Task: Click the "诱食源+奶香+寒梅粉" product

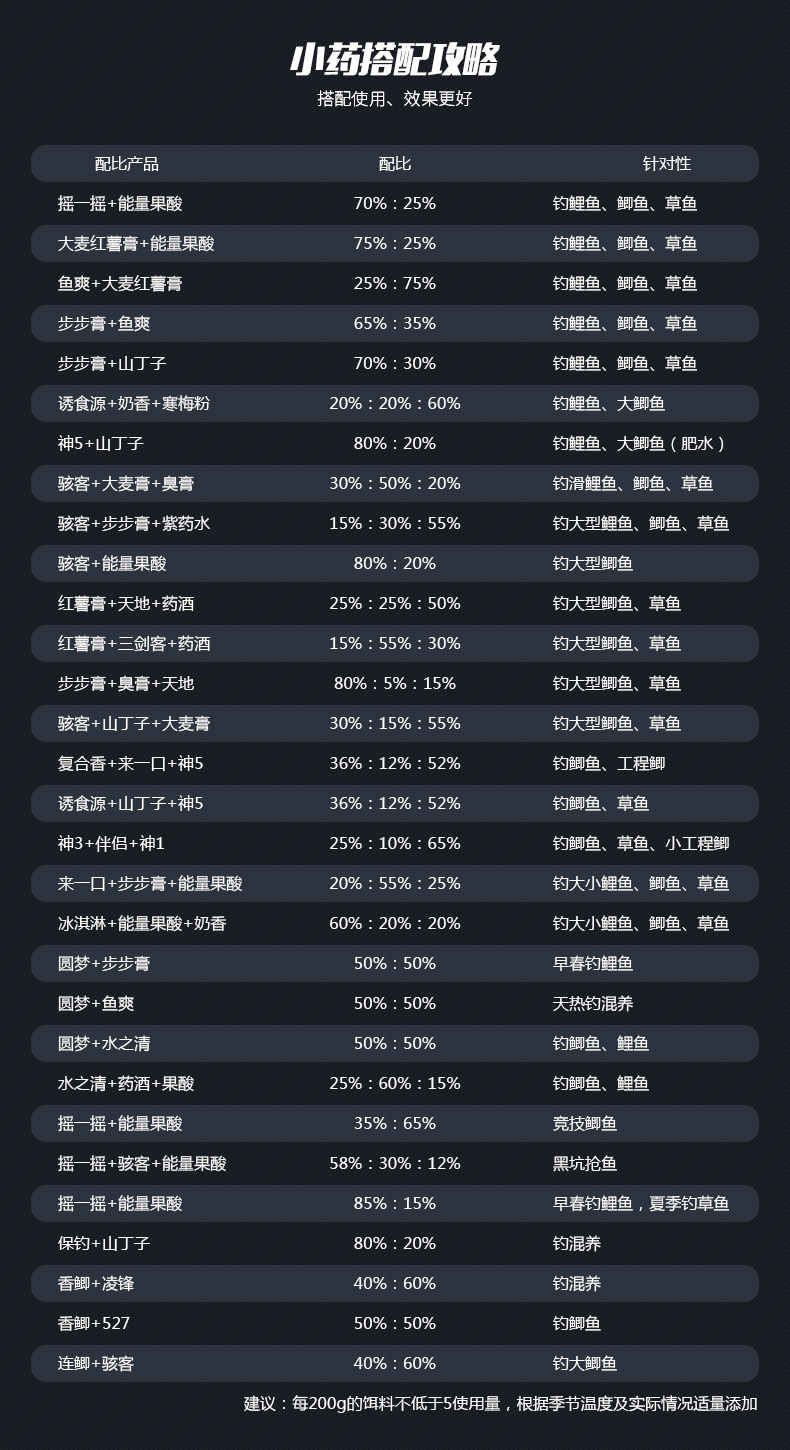Action: 134,403
